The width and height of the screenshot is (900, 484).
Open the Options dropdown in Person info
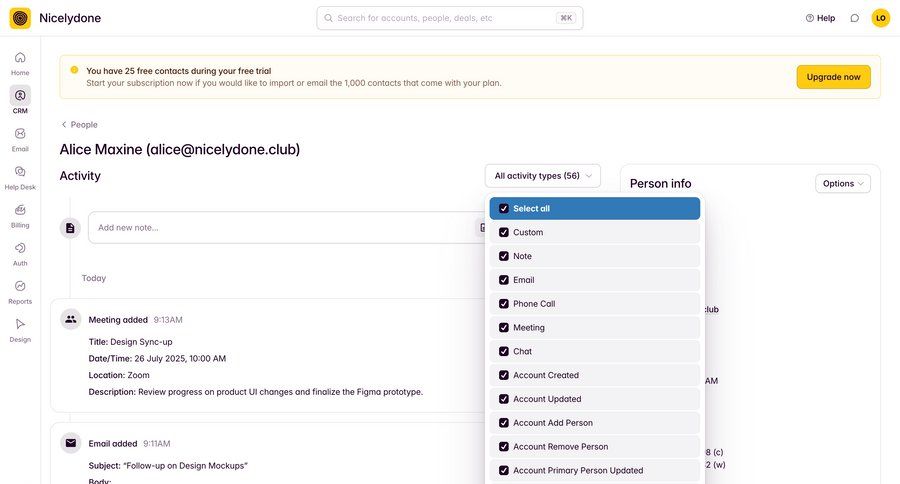pyautogui.click(x=843, y=184)
